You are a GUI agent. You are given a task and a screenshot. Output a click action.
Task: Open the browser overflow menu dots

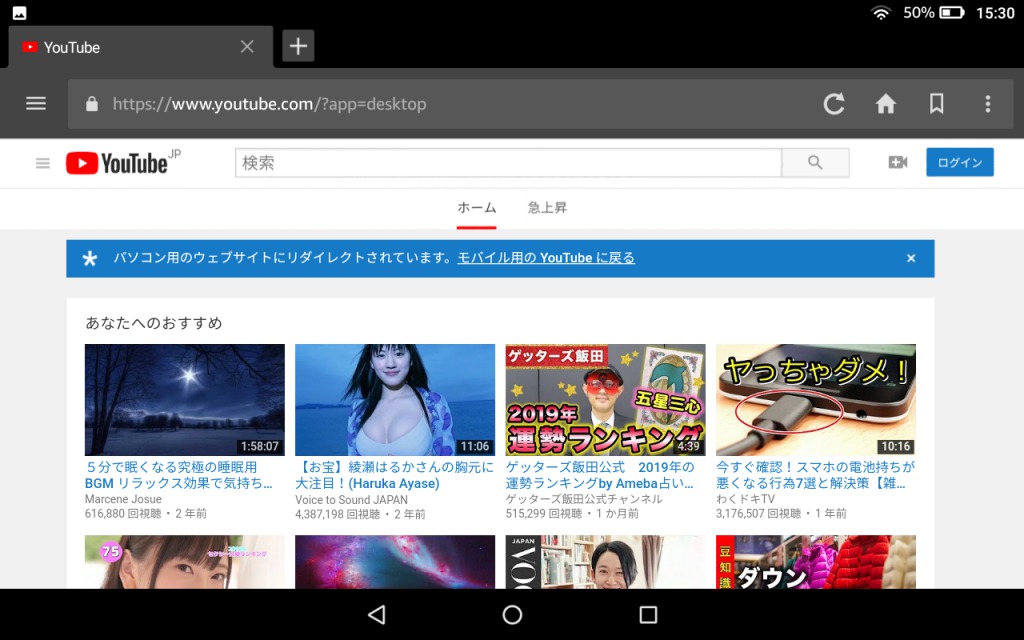tap(987, 103)
